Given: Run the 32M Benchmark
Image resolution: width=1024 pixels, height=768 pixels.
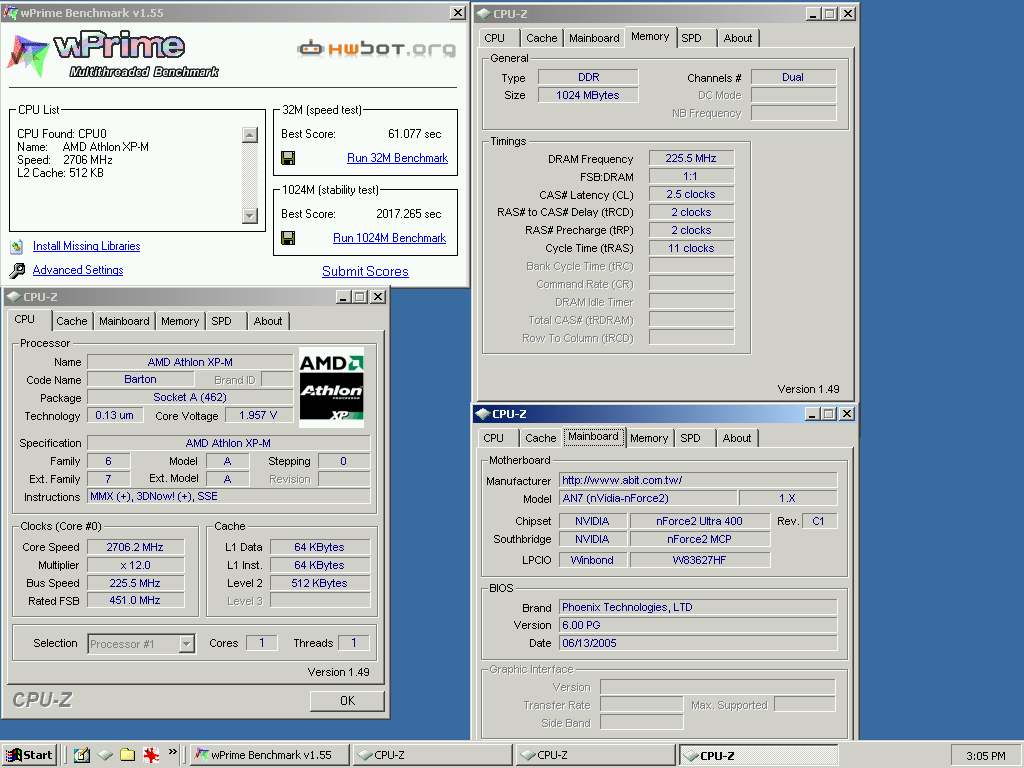Looking at the screenshot, I should click(x=397, y=158).
